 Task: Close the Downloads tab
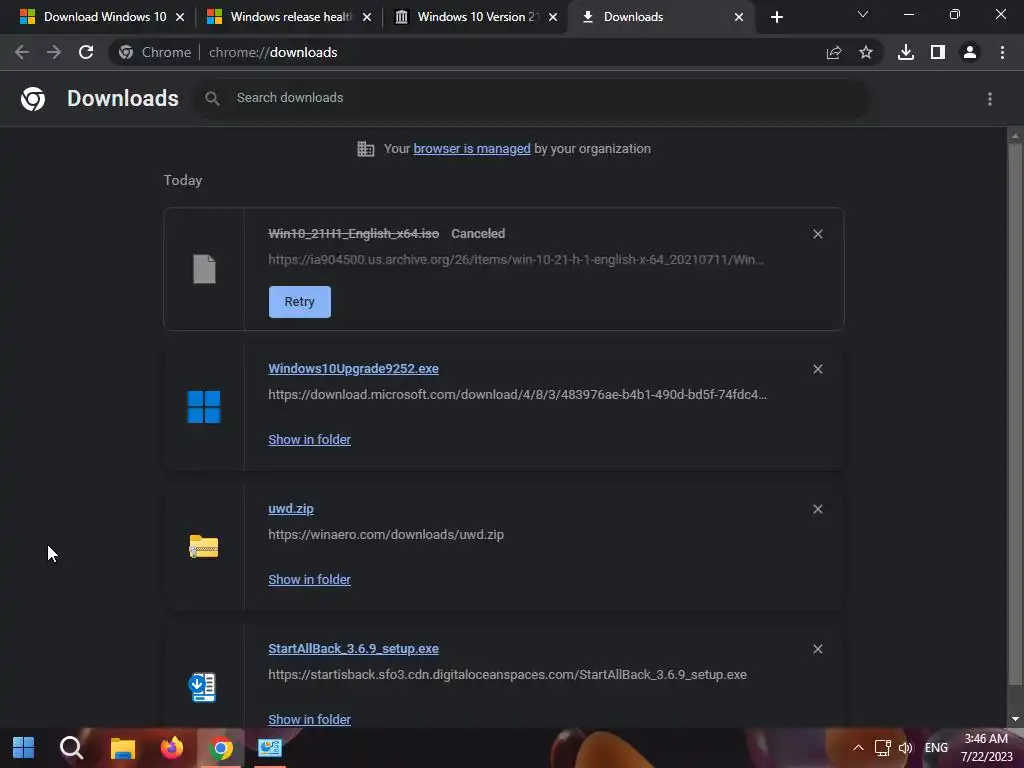point(739,17)
